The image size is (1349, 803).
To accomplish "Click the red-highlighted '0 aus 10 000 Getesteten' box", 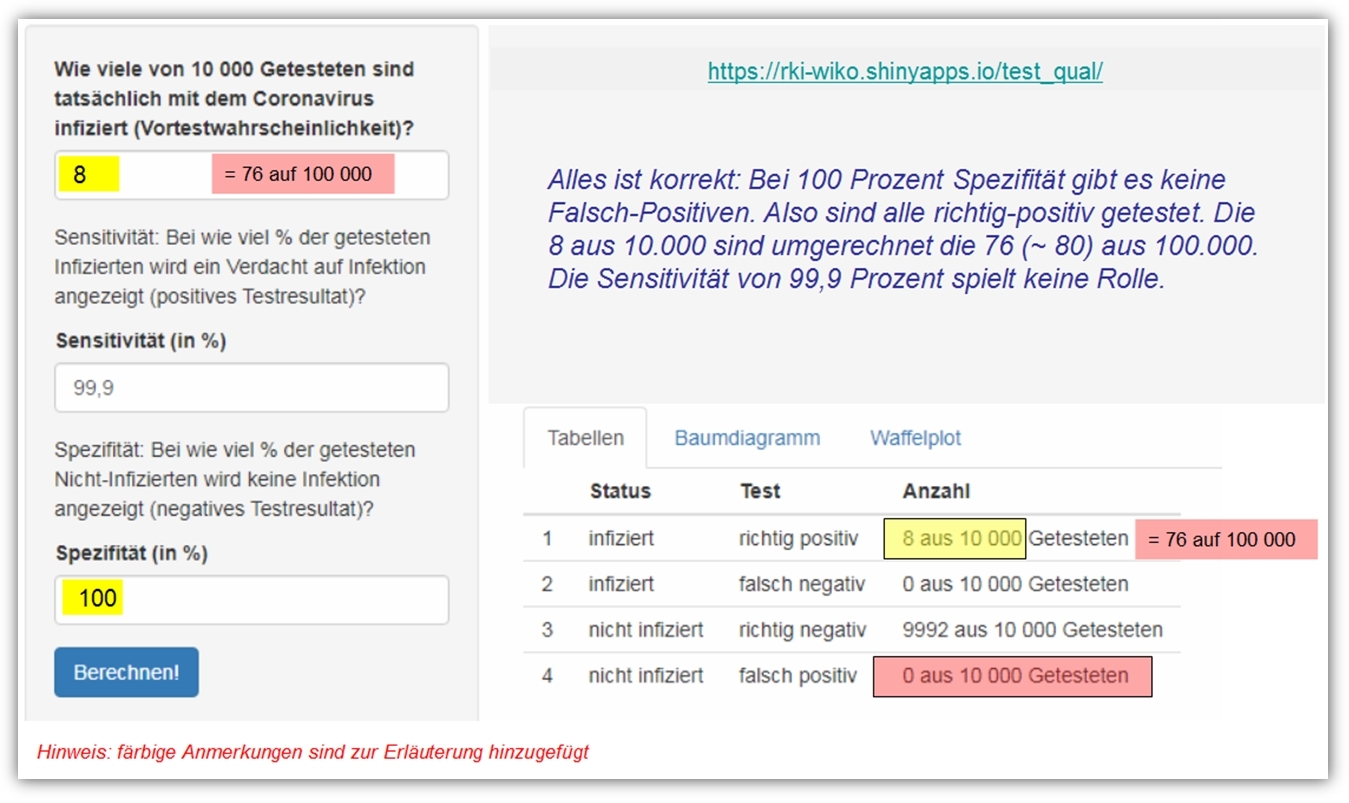I will [1012, 676].
